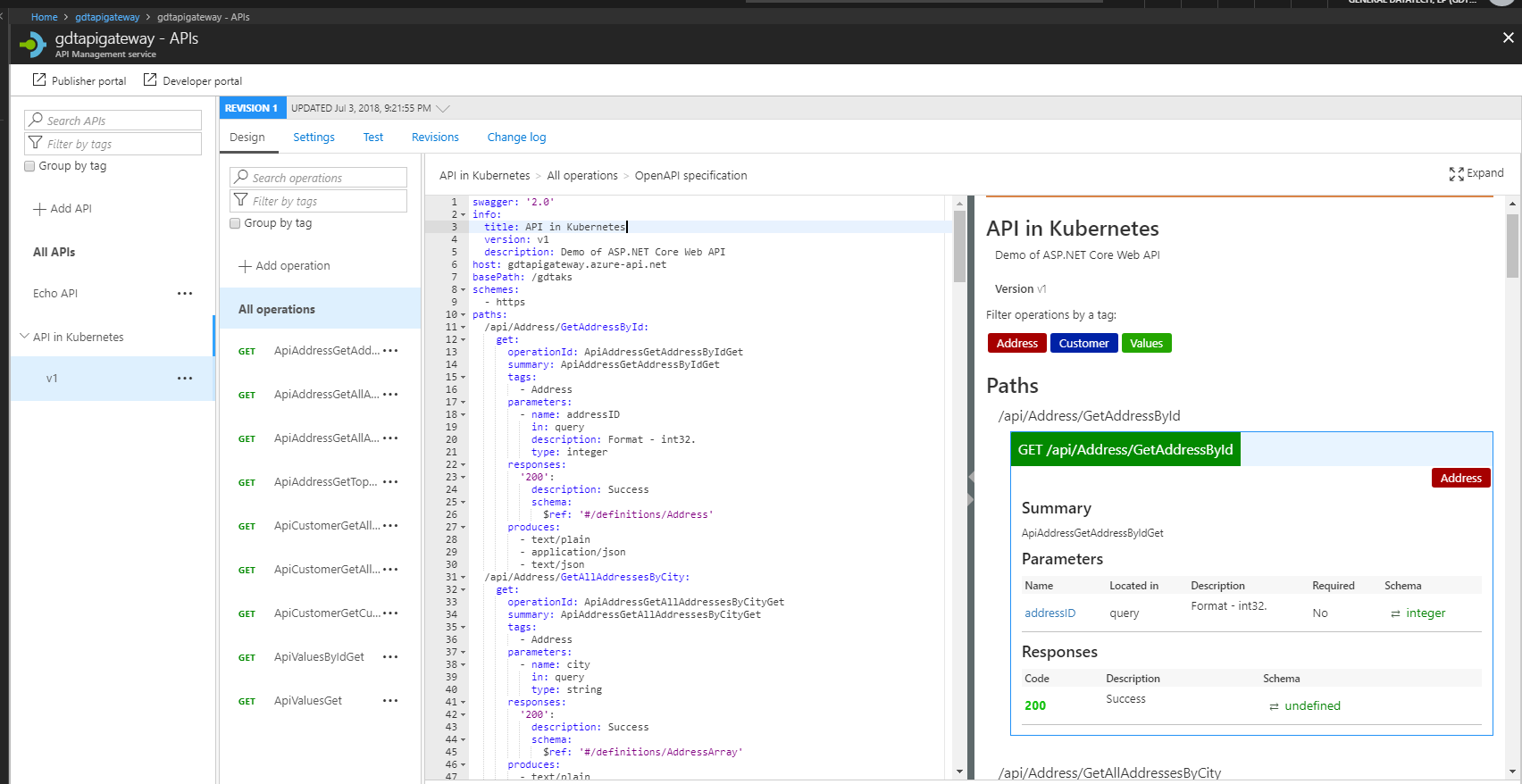Click the integer schema arrows icon
Image resolution: width=1522 pixels, height=784 pixels.
[1396, 613]
